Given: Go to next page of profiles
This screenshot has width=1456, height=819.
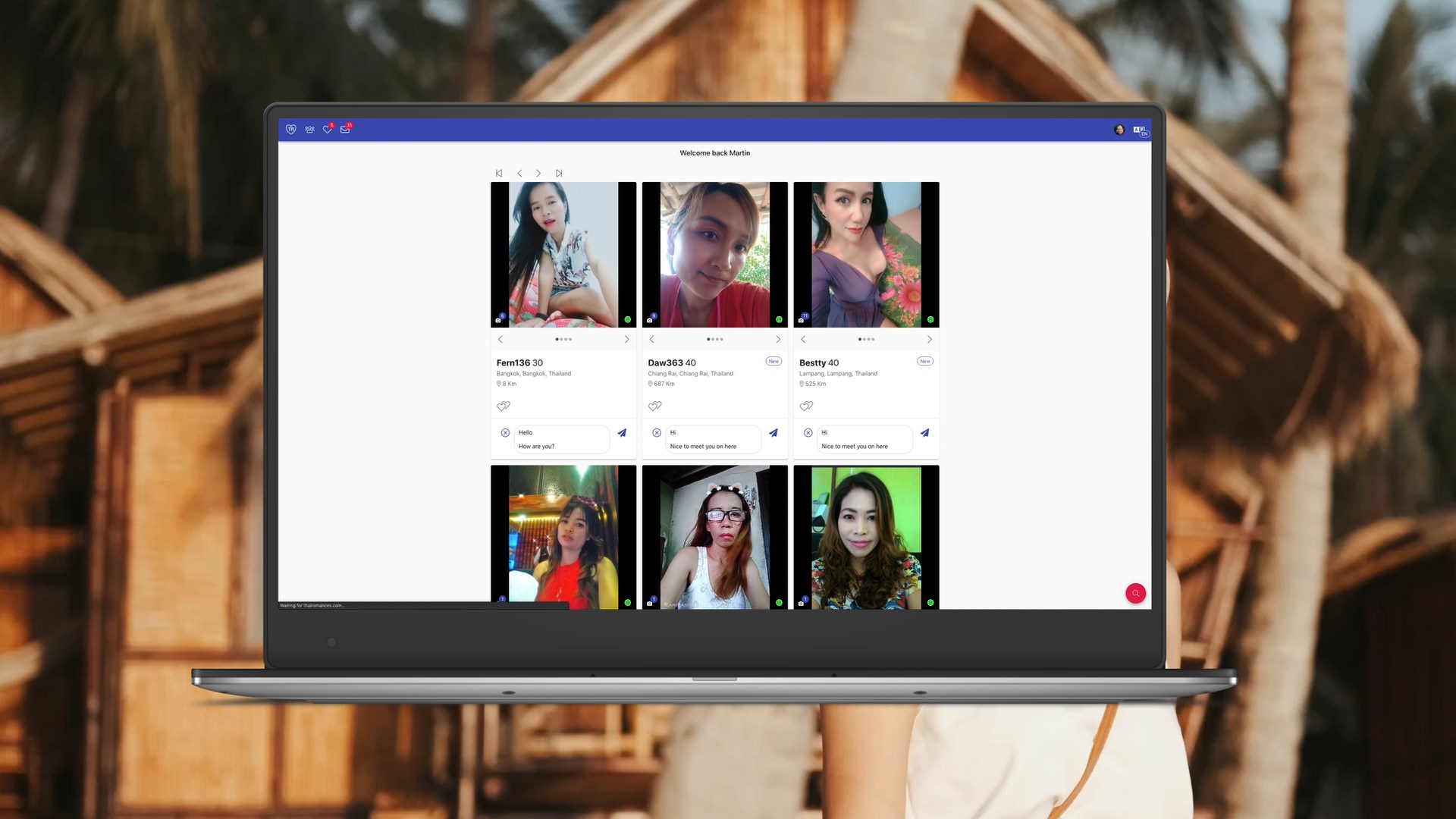Looking at the screenshot, I should point(538,174).
